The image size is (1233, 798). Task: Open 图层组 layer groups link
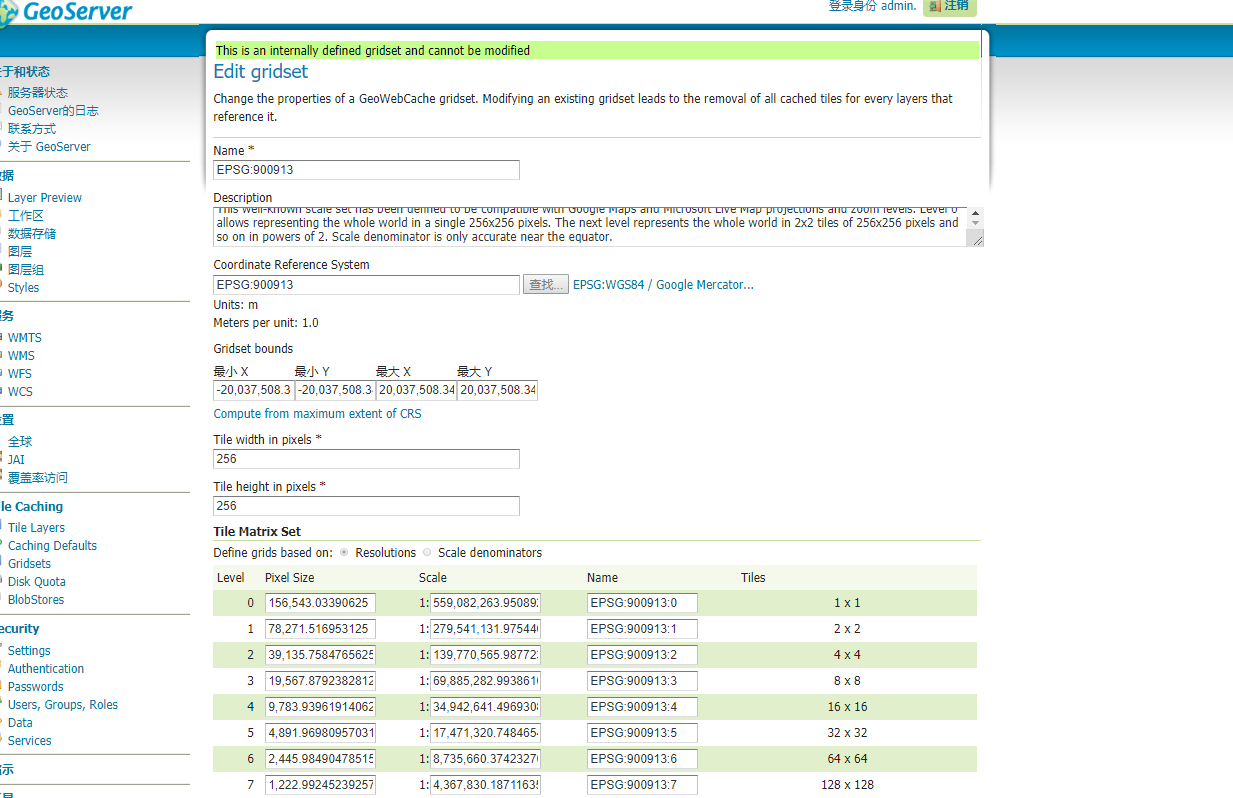click(x=26, y=270)
